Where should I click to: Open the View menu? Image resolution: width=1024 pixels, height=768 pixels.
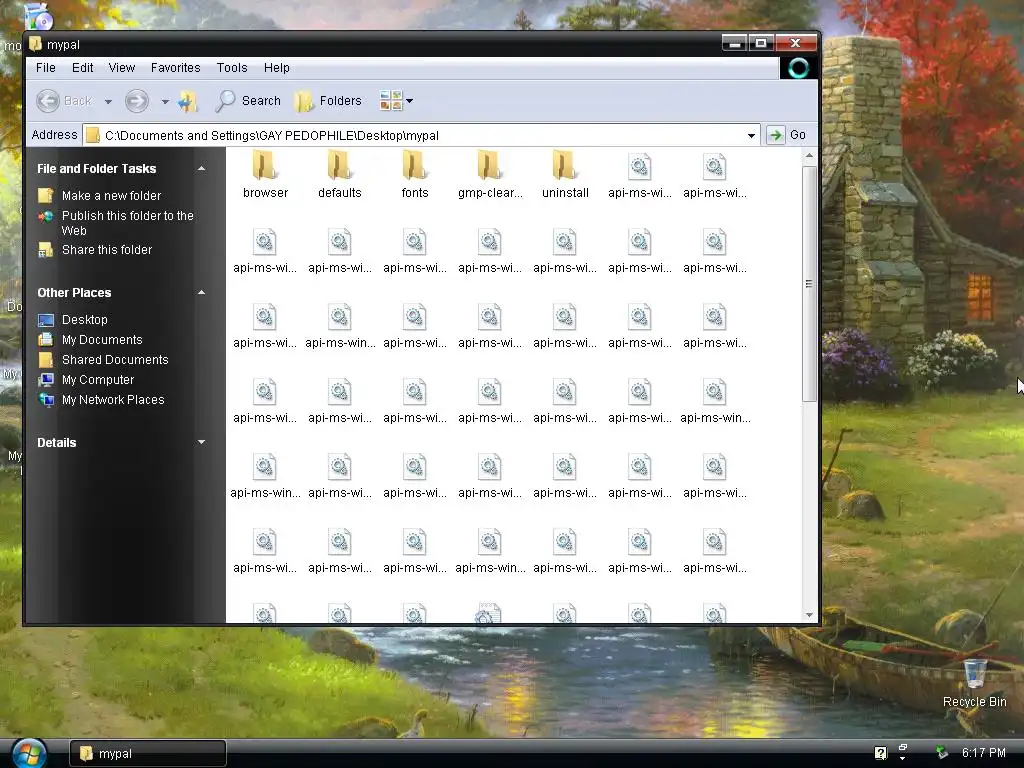(x=121, y=68)
